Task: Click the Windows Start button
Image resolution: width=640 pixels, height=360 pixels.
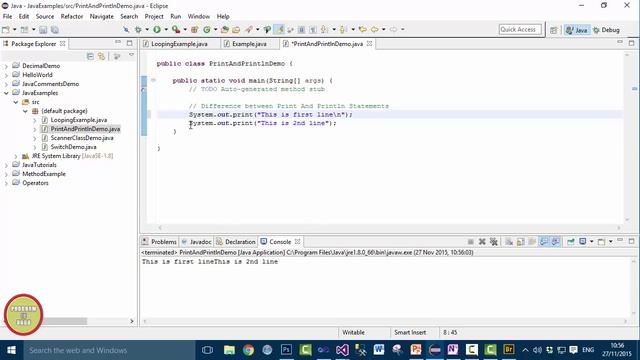Action: pyautogui.click(x=11, y=350)
